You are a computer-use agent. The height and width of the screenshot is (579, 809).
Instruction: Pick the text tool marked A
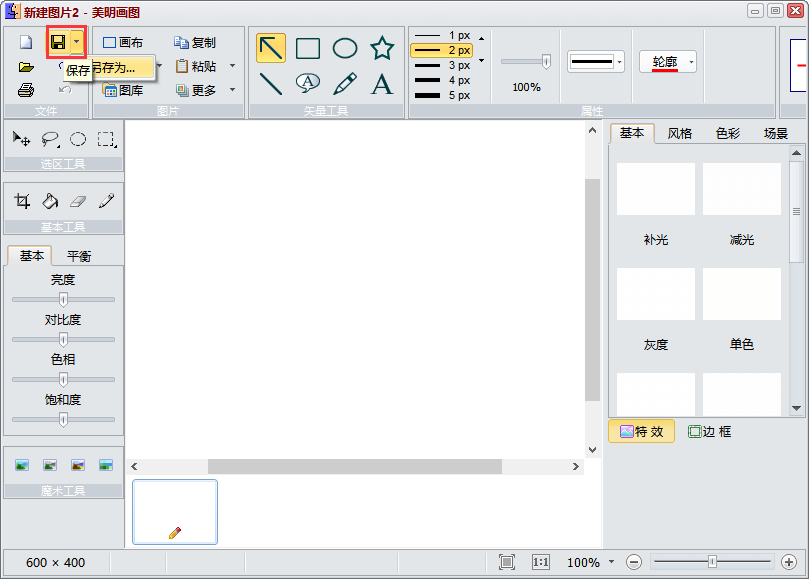click(382, 84)
